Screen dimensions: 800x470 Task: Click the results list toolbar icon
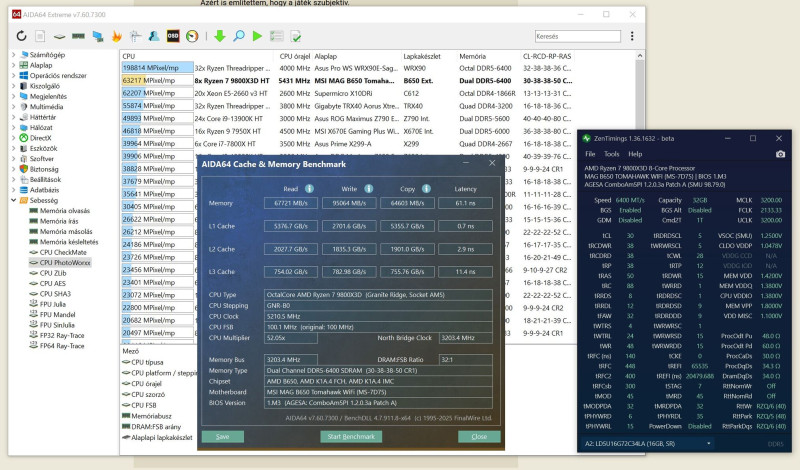[277, 36]
